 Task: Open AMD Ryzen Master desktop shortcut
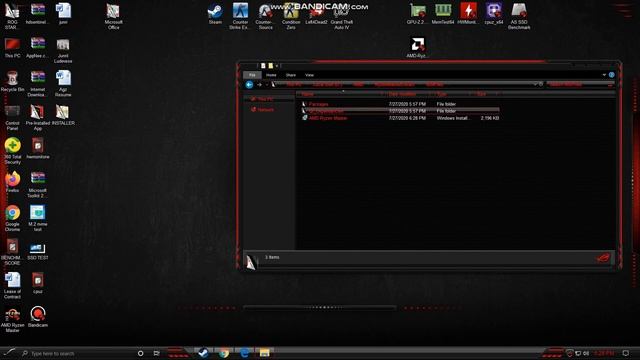(12, 320)
